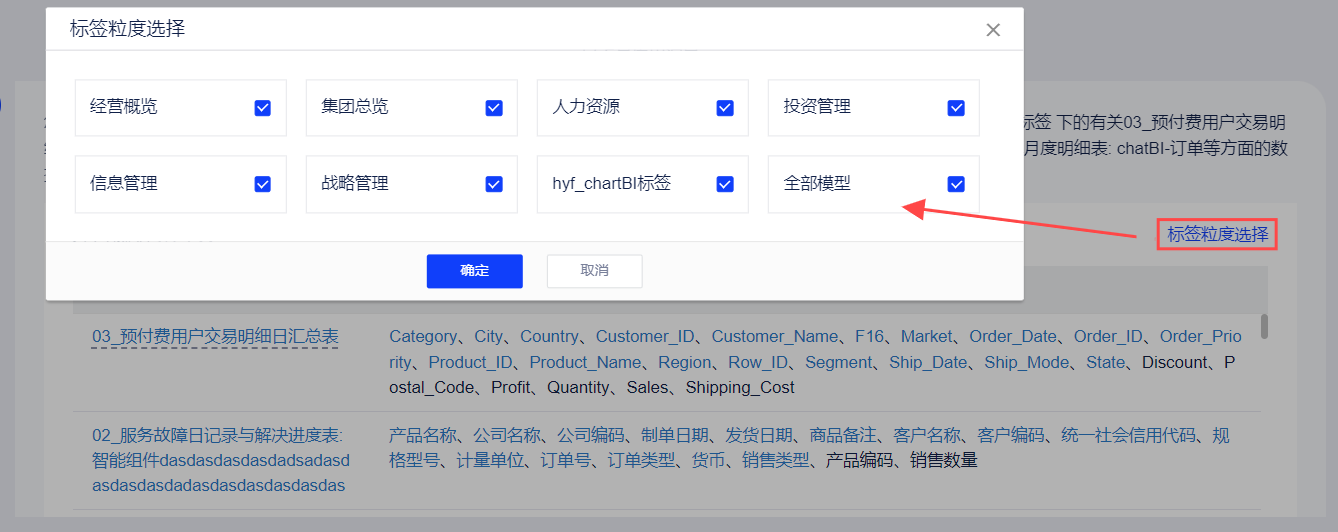Close the 标签粒度选择 dialog
This screenshot has height=532, width=1338.
(x=993, y=30)
